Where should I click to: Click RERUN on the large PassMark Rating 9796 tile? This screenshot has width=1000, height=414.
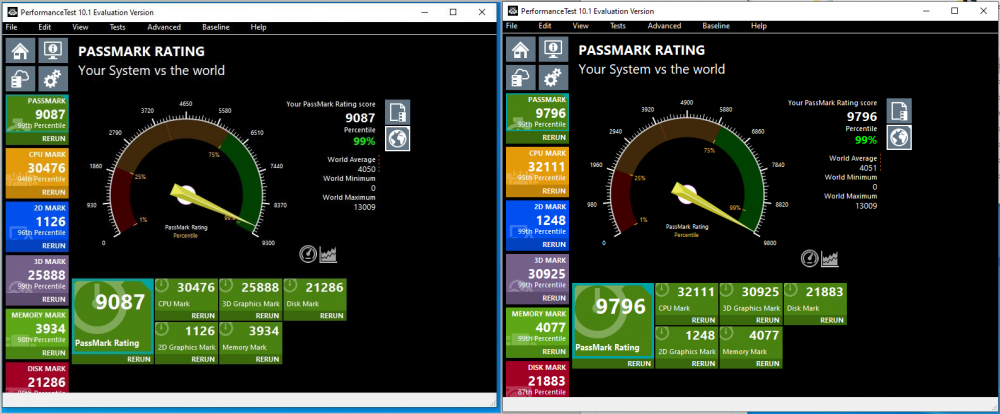(639, 364)
